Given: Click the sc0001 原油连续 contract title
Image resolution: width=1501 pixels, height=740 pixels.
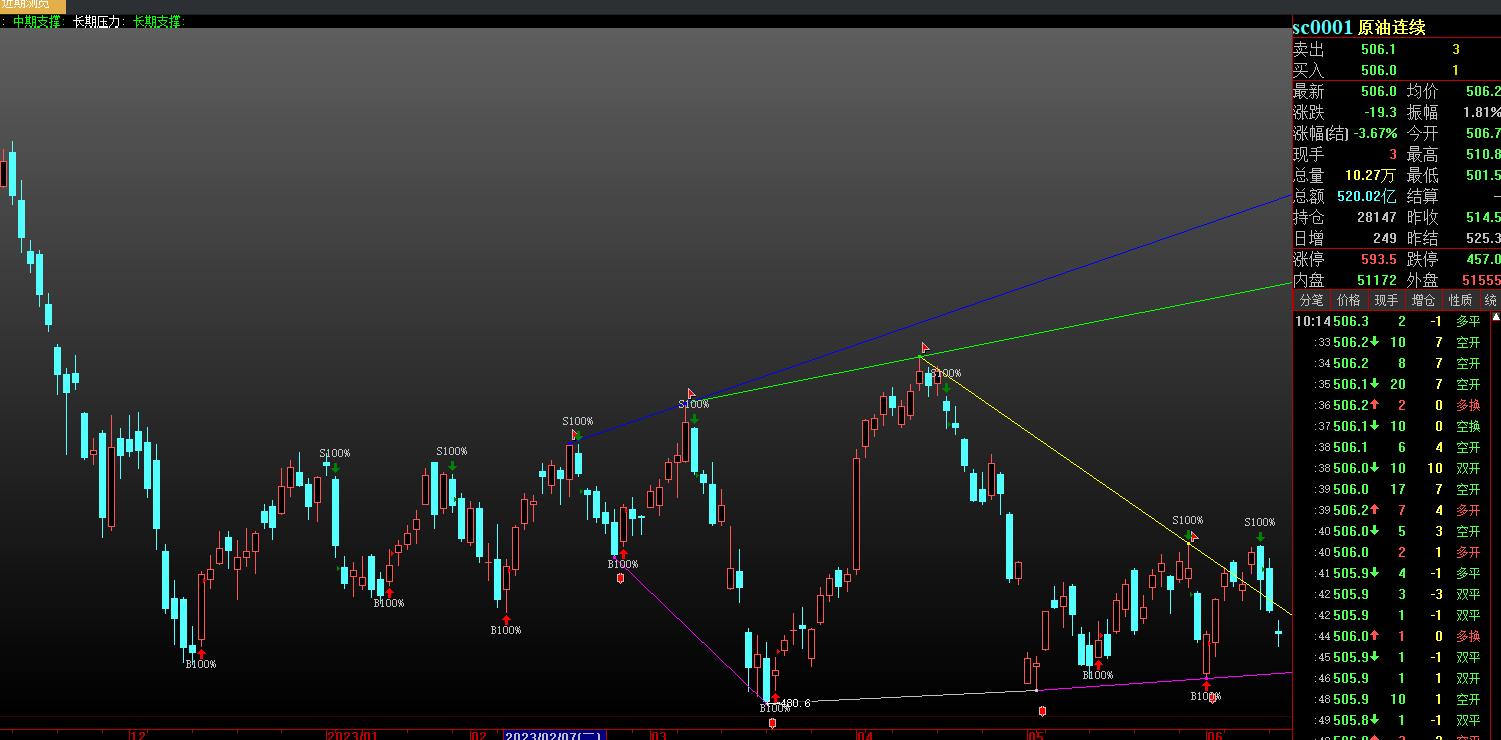Looking at the screenshot, I should click(1359, 28).
